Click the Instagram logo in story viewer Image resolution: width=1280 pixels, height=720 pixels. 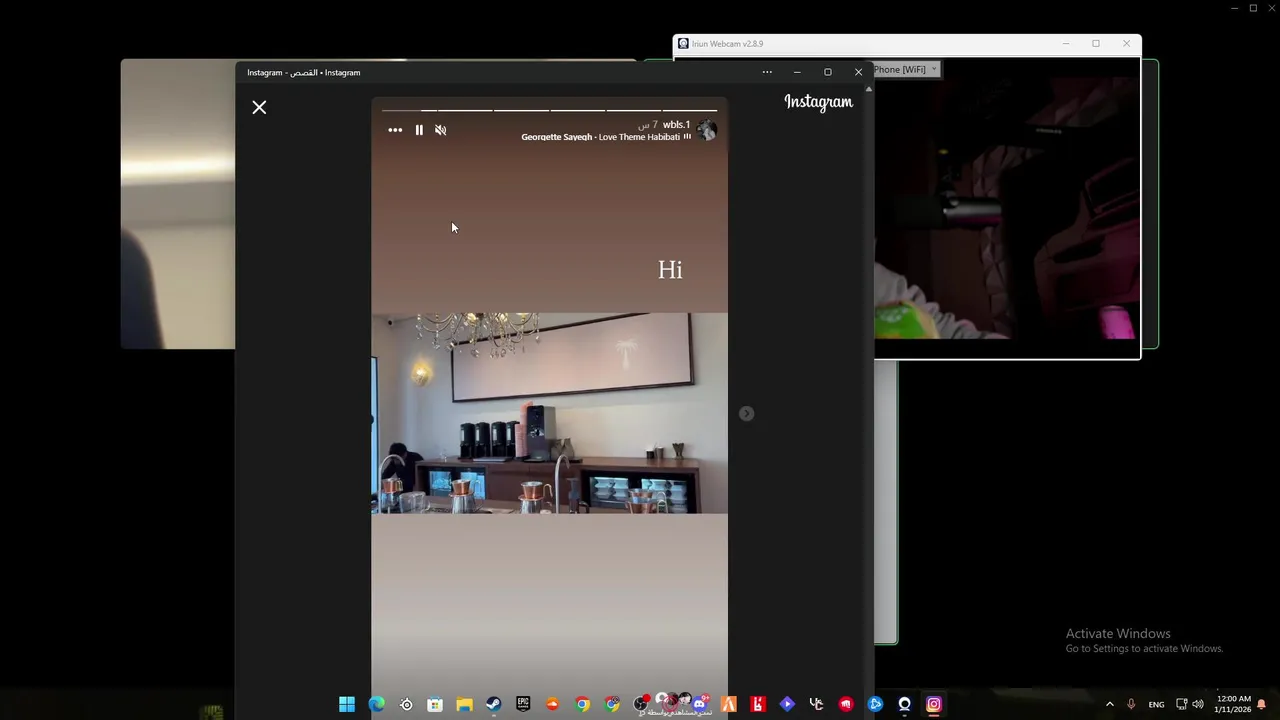(x=818, y=102)
